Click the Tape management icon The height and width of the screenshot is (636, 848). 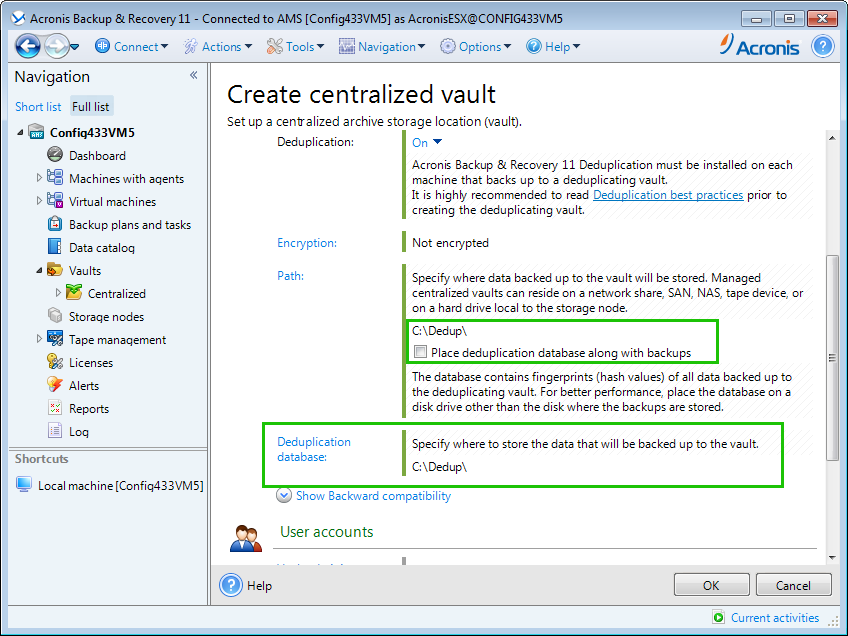(55, 339)
